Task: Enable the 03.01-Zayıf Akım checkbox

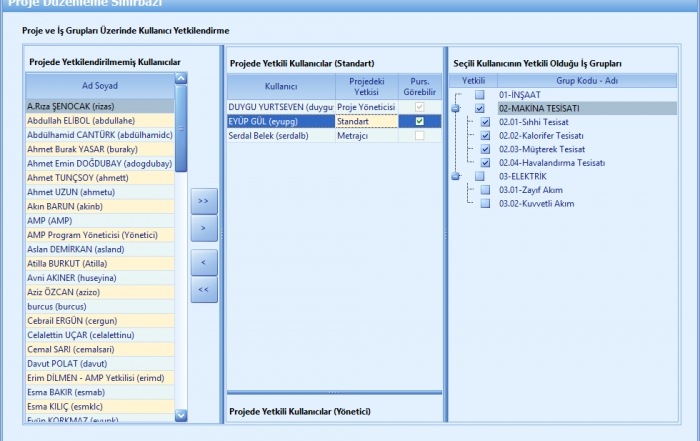Action: [x=485, y=190]
